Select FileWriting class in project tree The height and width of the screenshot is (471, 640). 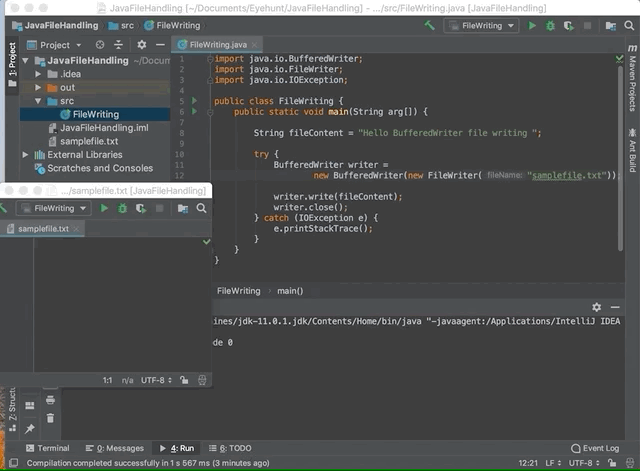95,114
